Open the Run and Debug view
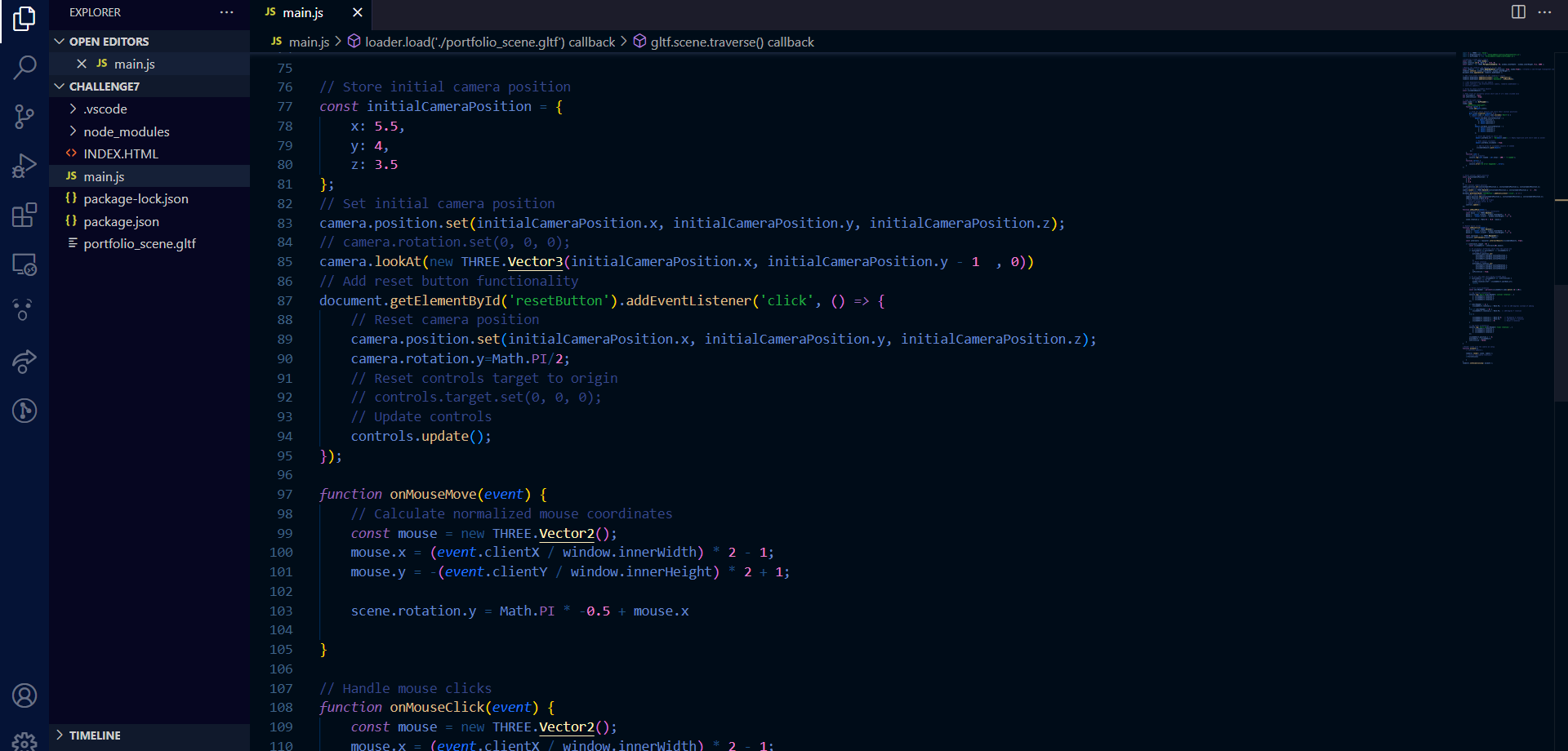Viewport: 1568px width, 751px height. pos(24,166)
